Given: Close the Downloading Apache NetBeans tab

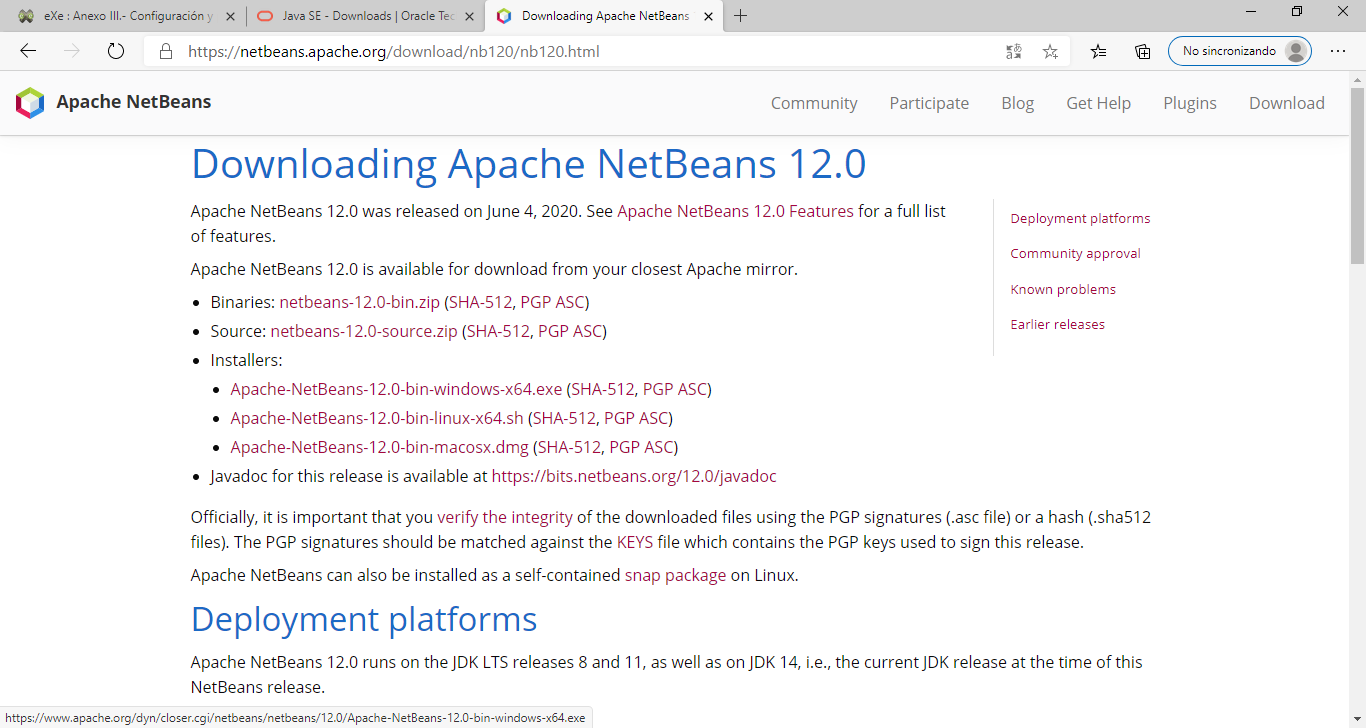Looking at the screenshot, I should click(x=708, y=16).
